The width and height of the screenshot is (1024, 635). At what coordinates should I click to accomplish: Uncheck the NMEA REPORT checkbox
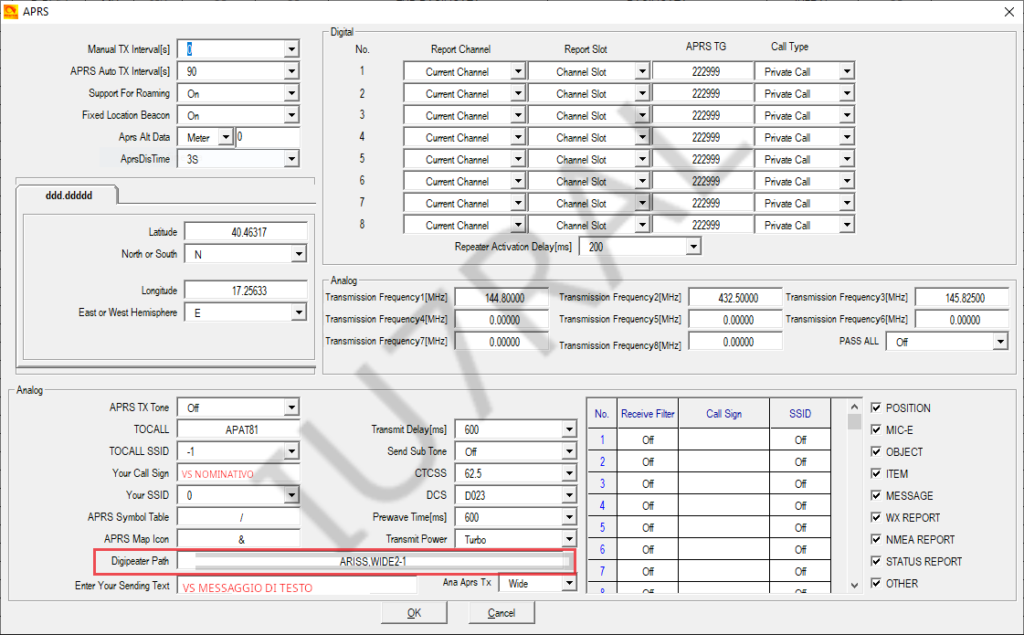(x=876, y=539)
